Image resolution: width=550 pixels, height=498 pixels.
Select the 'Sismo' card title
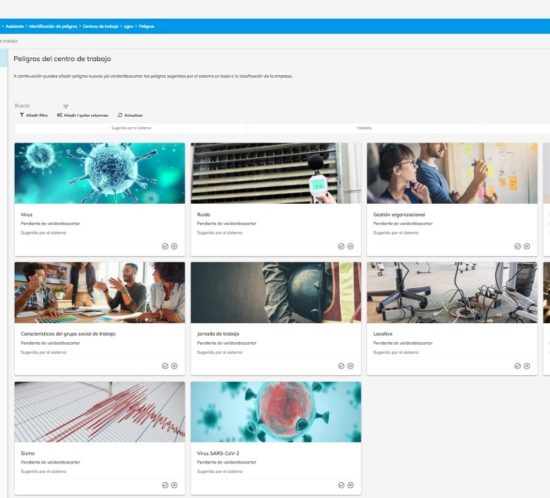pyautogui.click(x=28, y=453)
